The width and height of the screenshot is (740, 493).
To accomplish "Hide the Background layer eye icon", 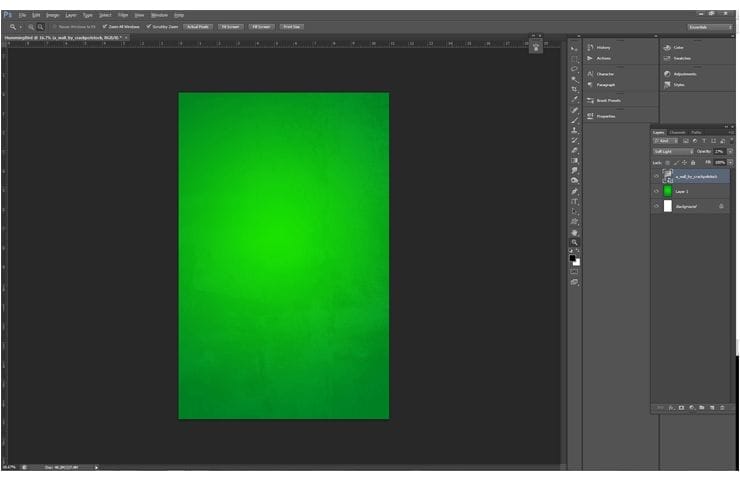I will pyautogui.click(x=656, y=206).
